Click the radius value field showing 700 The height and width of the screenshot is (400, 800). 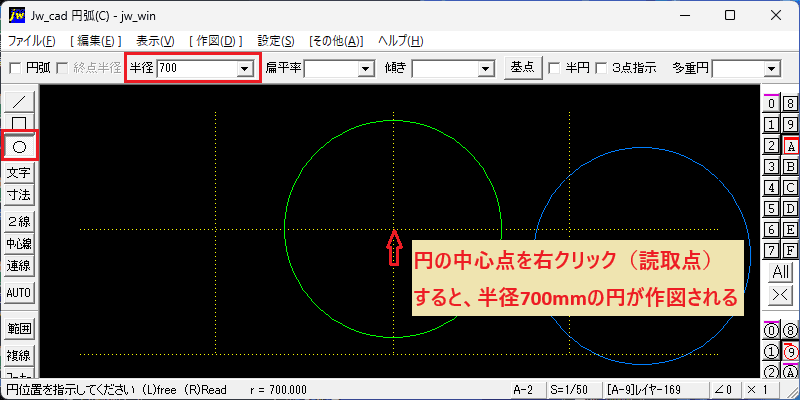[197, 68]
